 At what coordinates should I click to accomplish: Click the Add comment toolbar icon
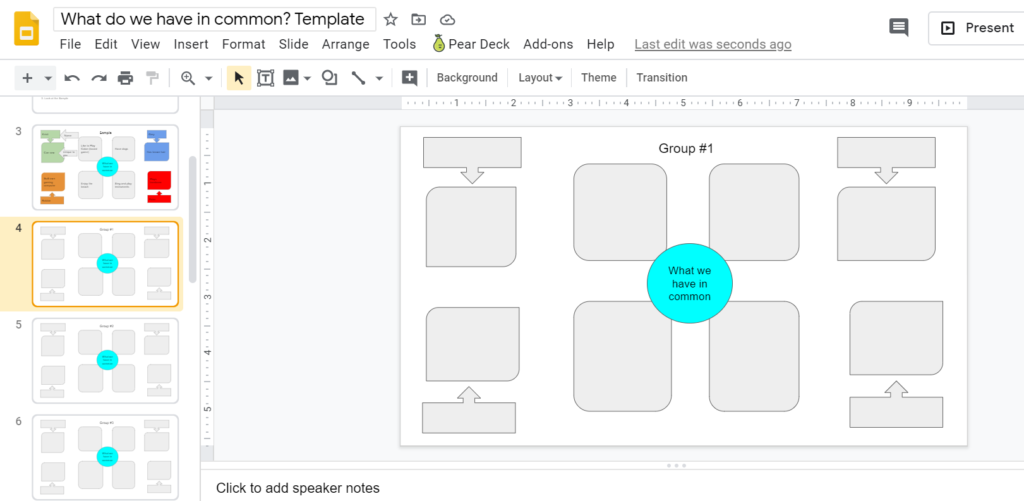coord(409,78)
